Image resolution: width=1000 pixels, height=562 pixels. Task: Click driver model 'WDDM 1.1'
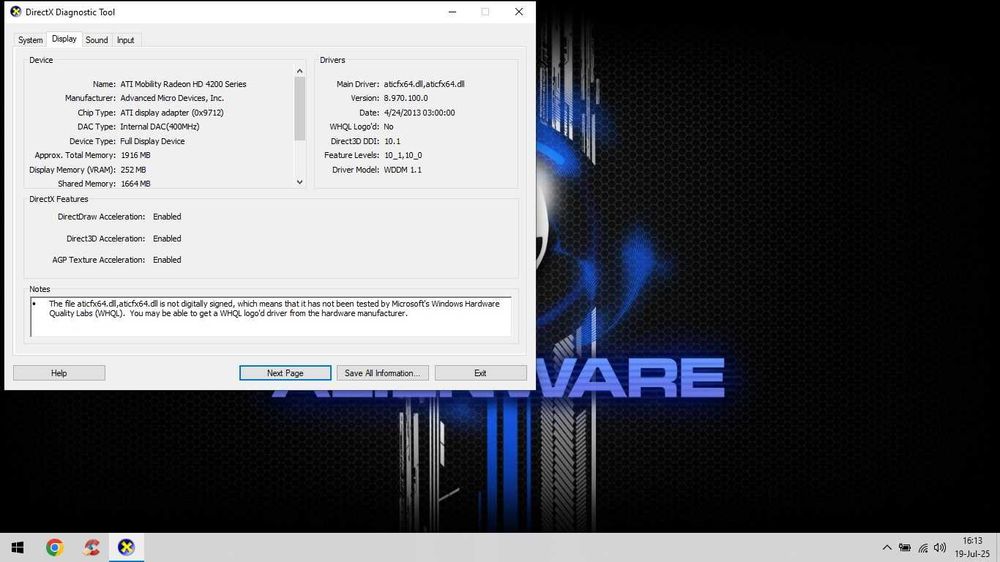[402, 170]
